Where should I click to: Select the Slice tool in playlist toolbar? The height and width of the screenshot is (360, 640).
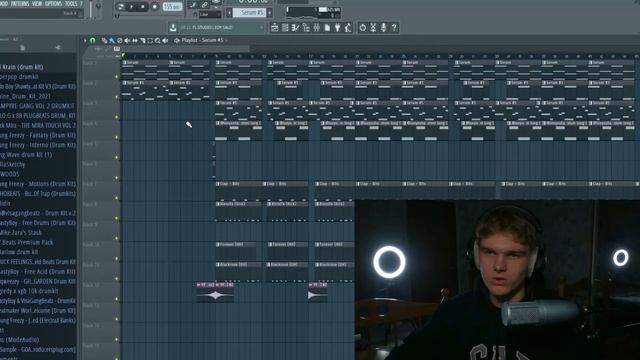pyautogui.click(x=142, y=40)
